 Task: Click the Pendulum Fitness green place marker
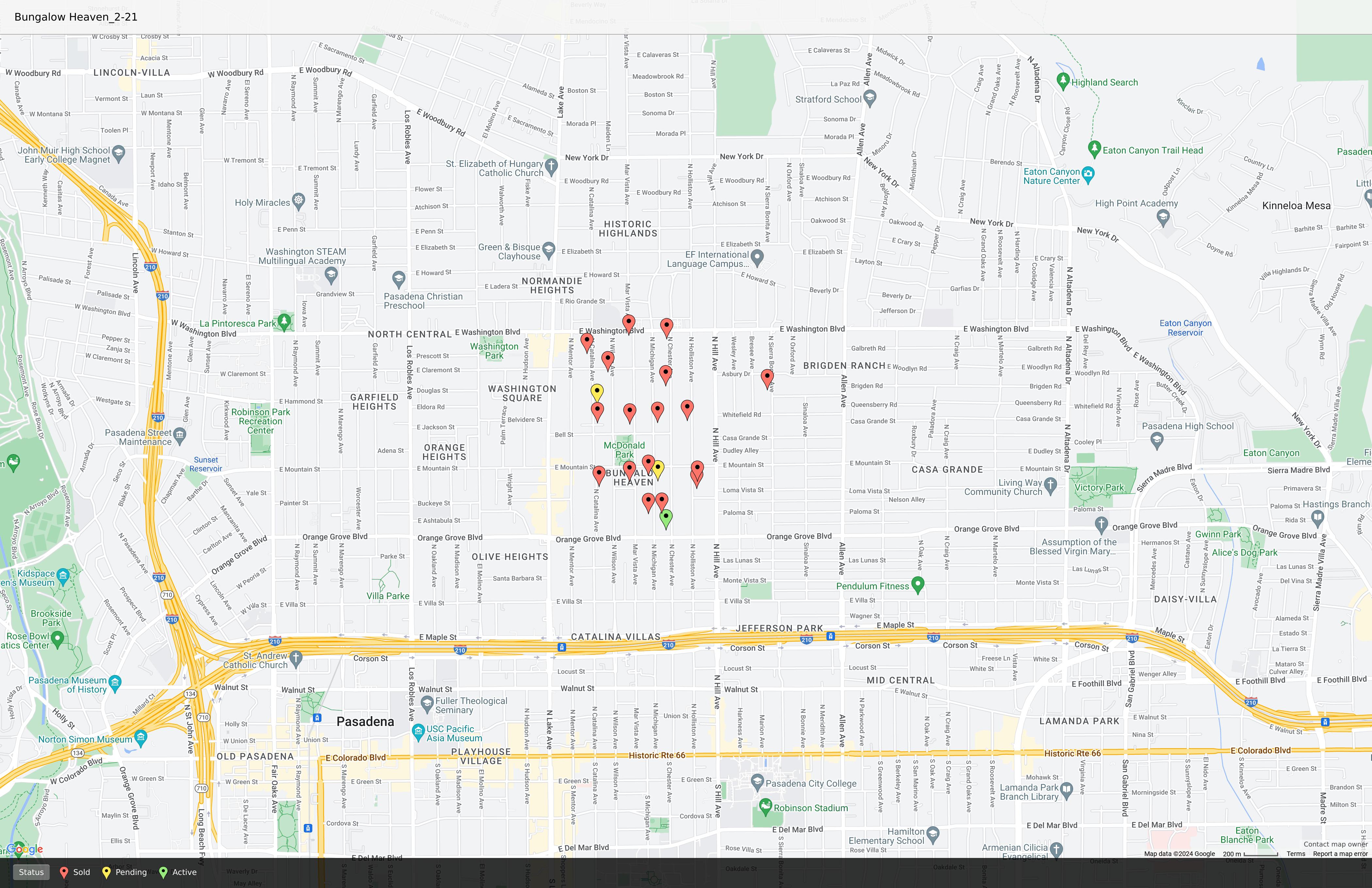918,584
